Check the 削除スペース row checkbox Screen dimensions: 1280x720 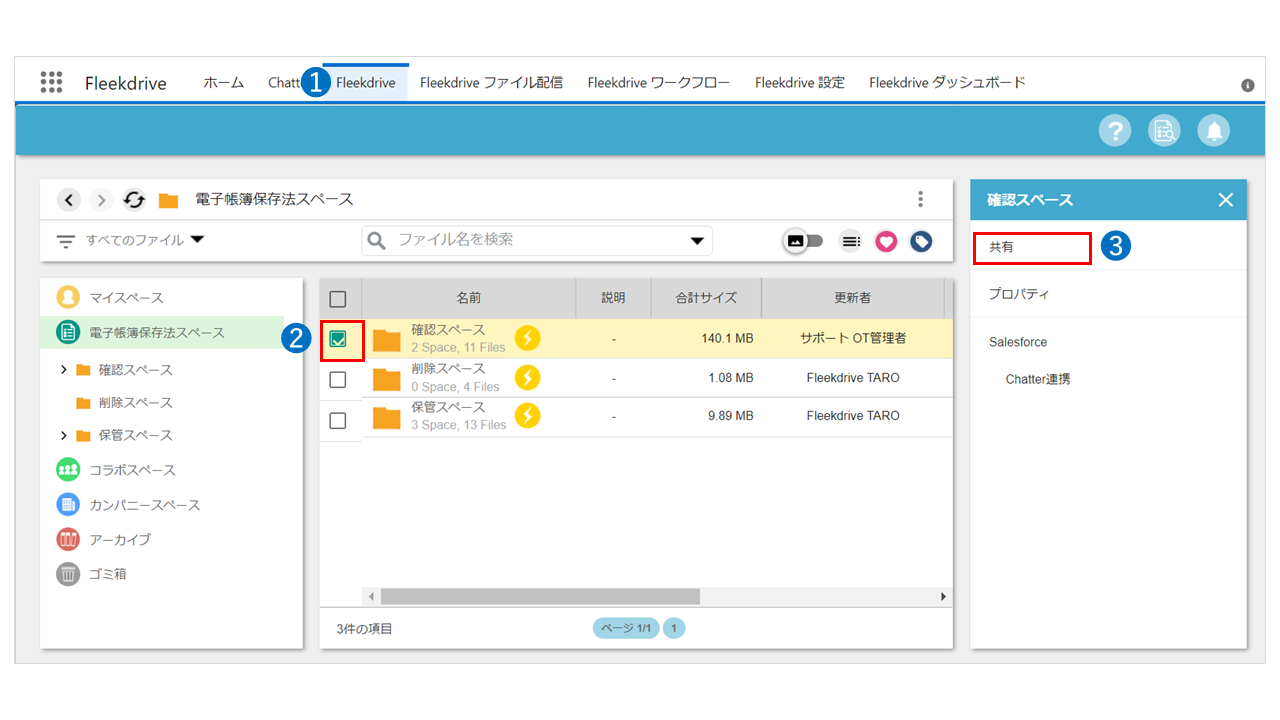tap(338, 379)
